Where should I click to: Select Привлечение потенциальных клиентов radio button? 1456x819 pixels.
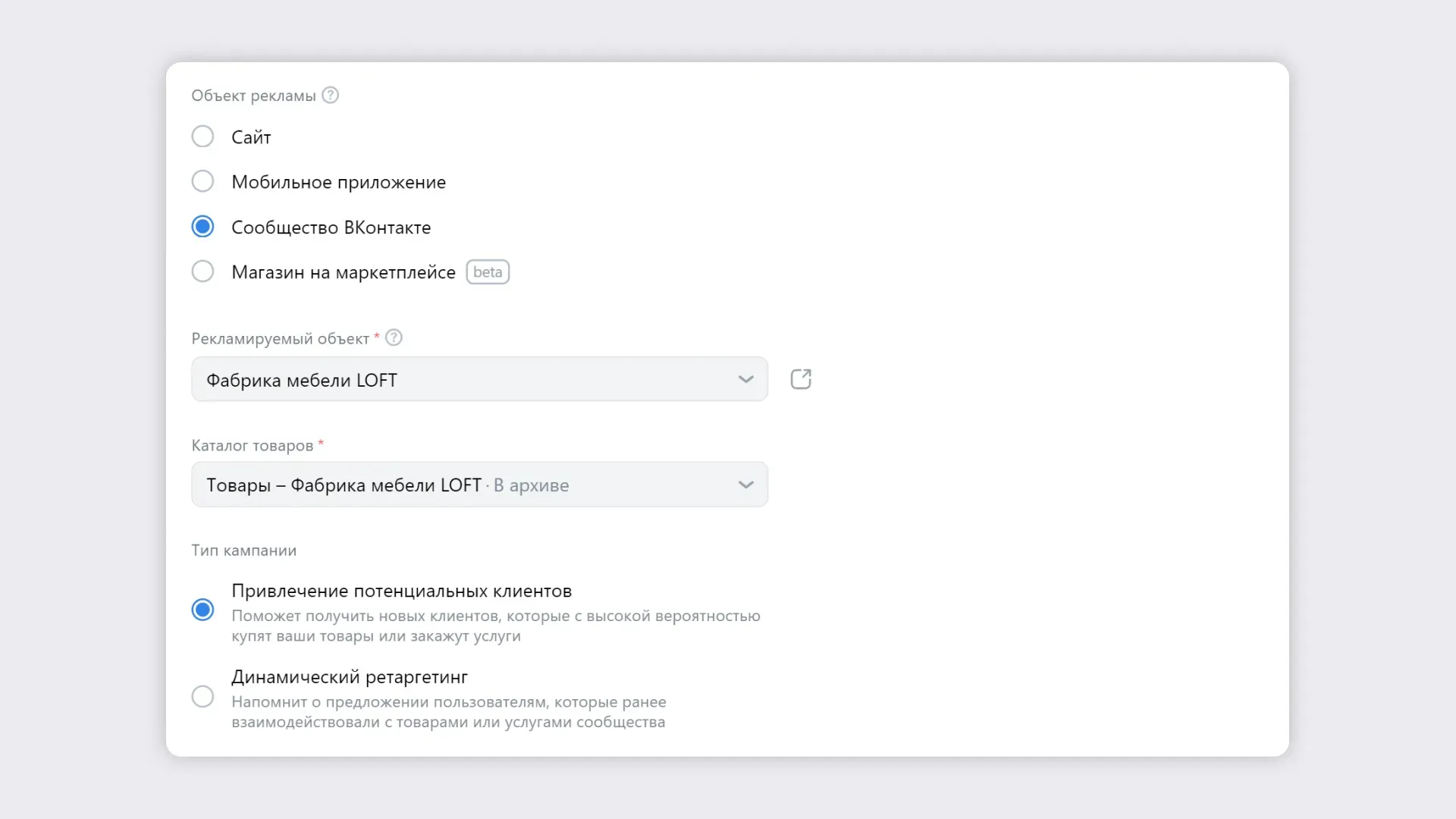[202, 610]
